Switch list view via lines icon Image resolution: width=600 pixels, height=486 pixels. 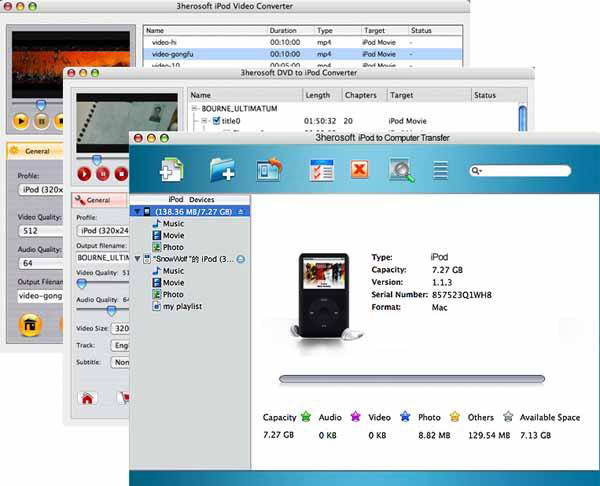440,170
